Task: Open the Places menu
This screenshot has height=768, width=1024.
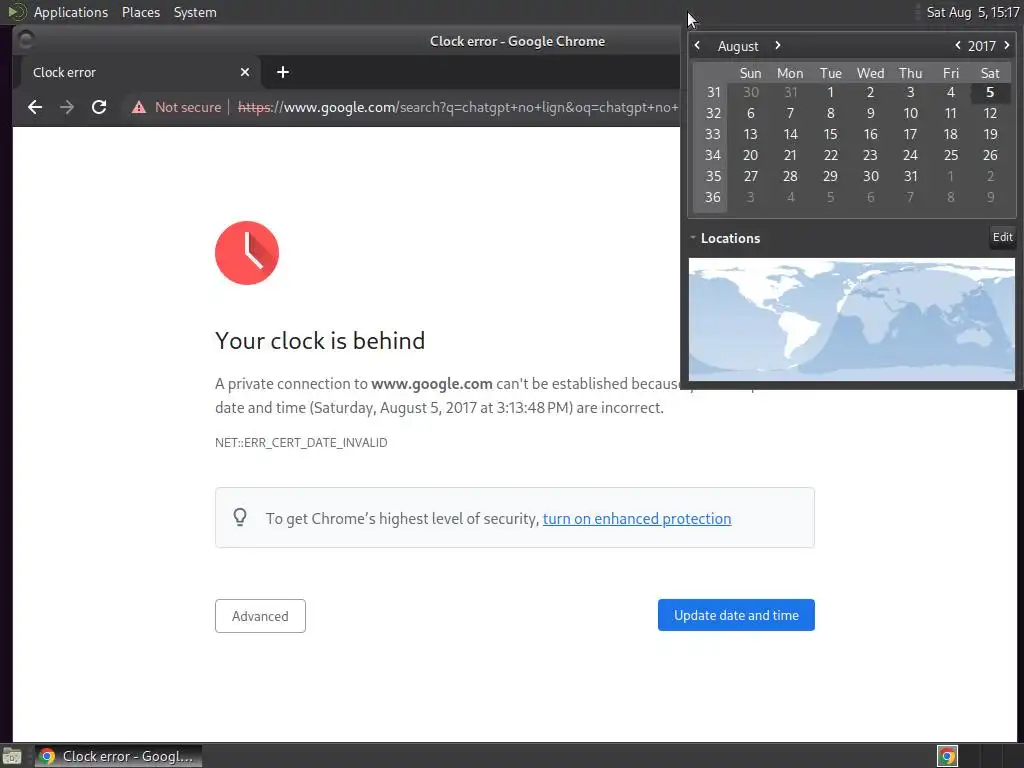Action: coord(141,12)
